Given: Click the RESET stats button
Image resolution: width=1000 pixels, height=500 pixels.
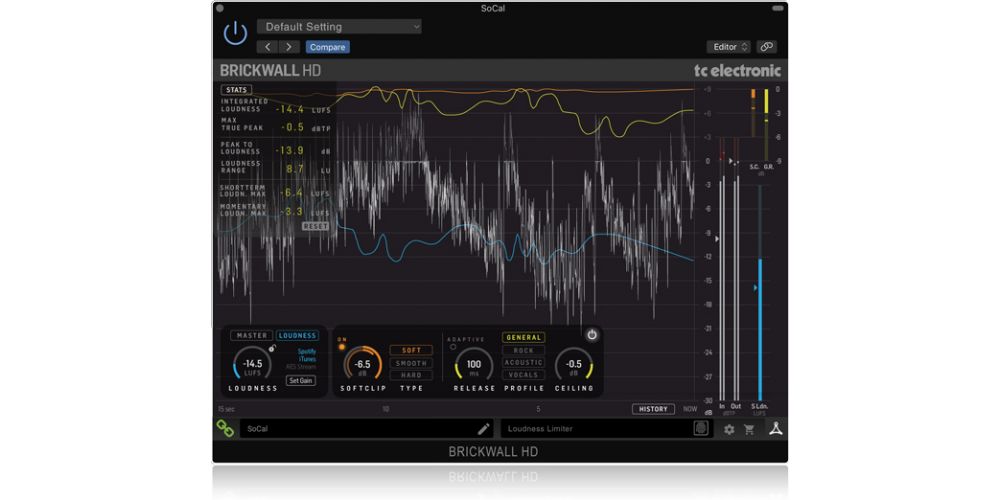Looking at the screenshot, I should click(x=316, y=226).
